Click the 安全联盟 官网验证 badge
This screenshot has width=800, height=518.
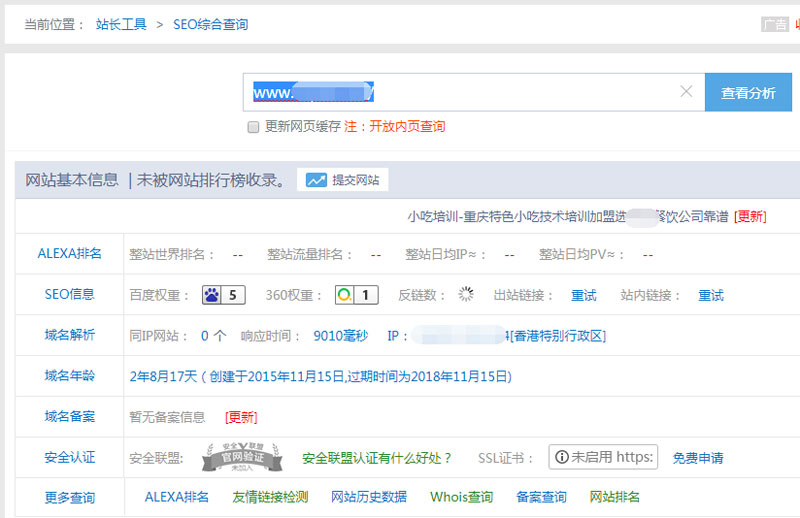242,457
